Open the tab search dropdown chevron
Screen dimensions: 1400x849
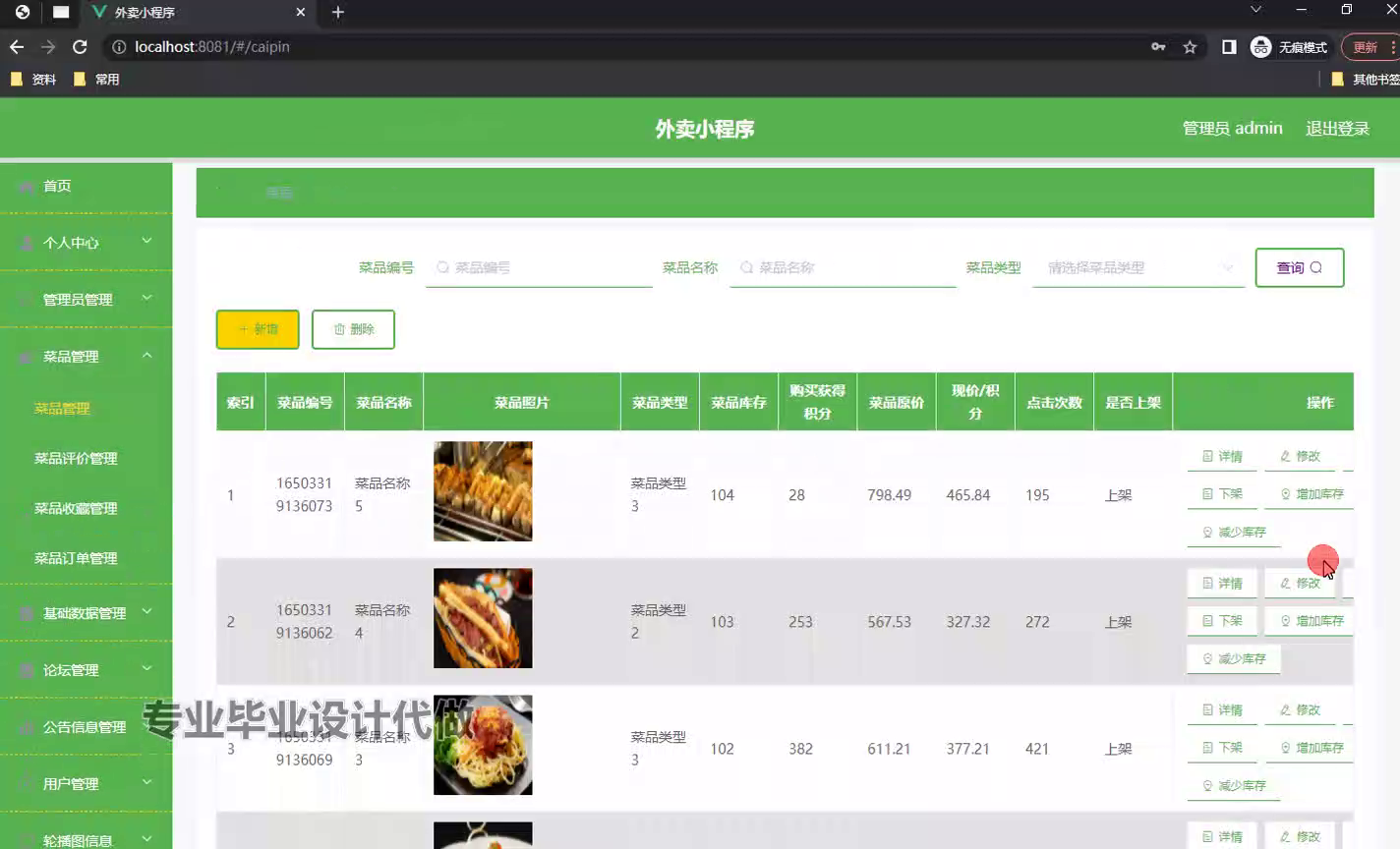(x=1255, y=10)
